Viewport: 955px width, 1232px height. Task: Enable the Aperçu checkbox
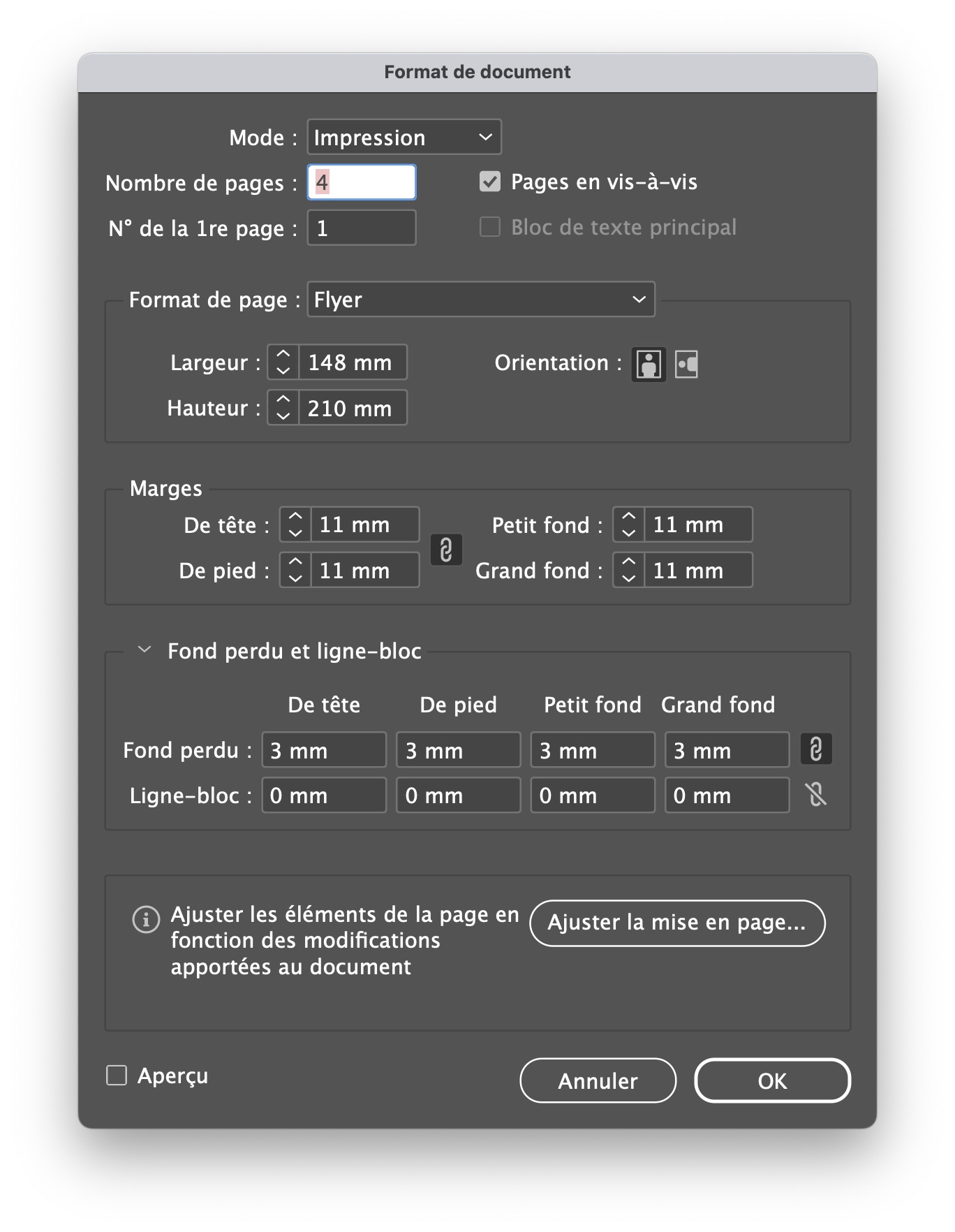117,1076
